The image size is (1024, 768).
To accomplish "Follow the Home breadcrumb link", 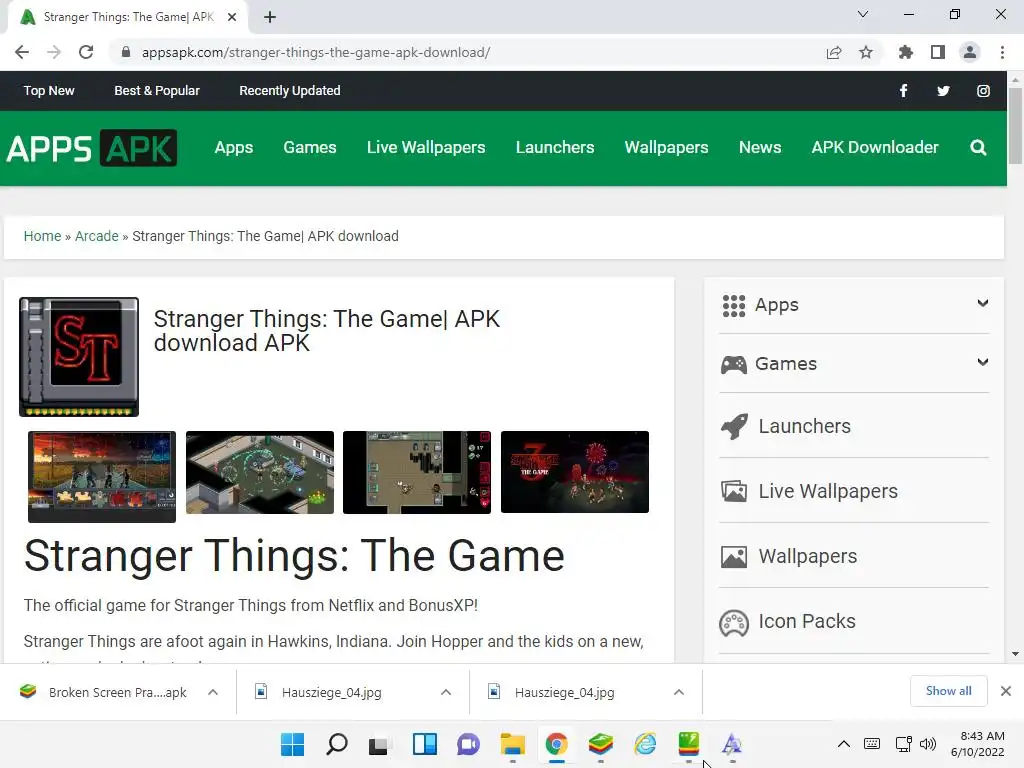I will point(42,236).
